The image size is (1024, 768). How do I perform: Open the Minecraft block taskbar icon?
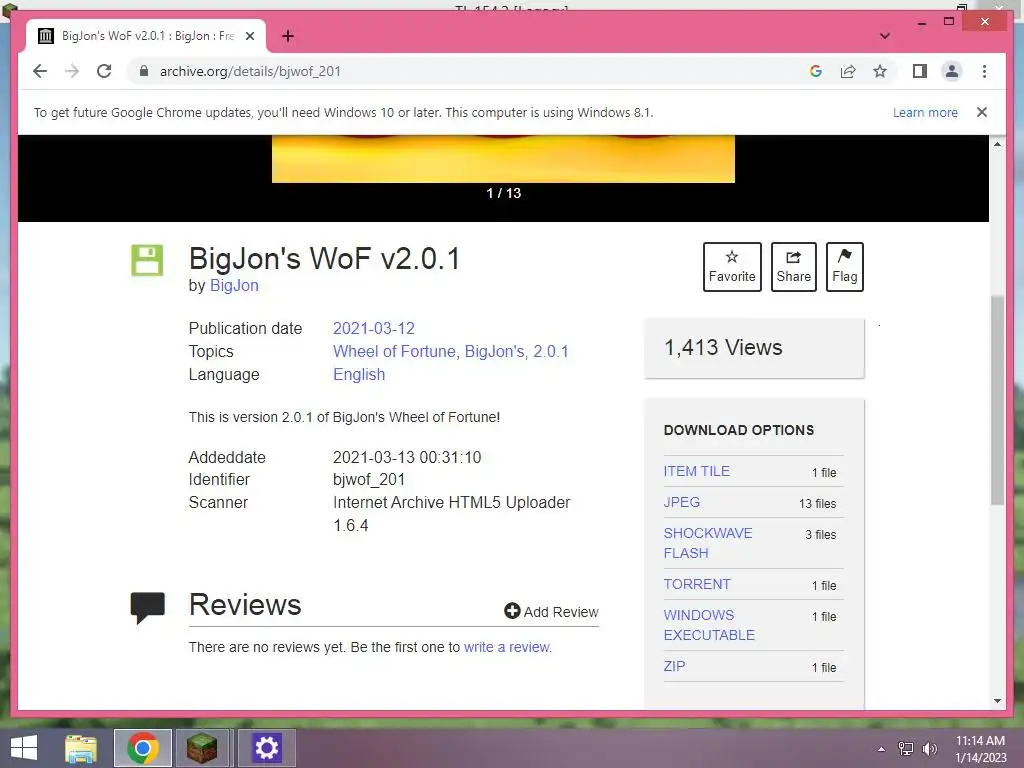tap(202, 748)
